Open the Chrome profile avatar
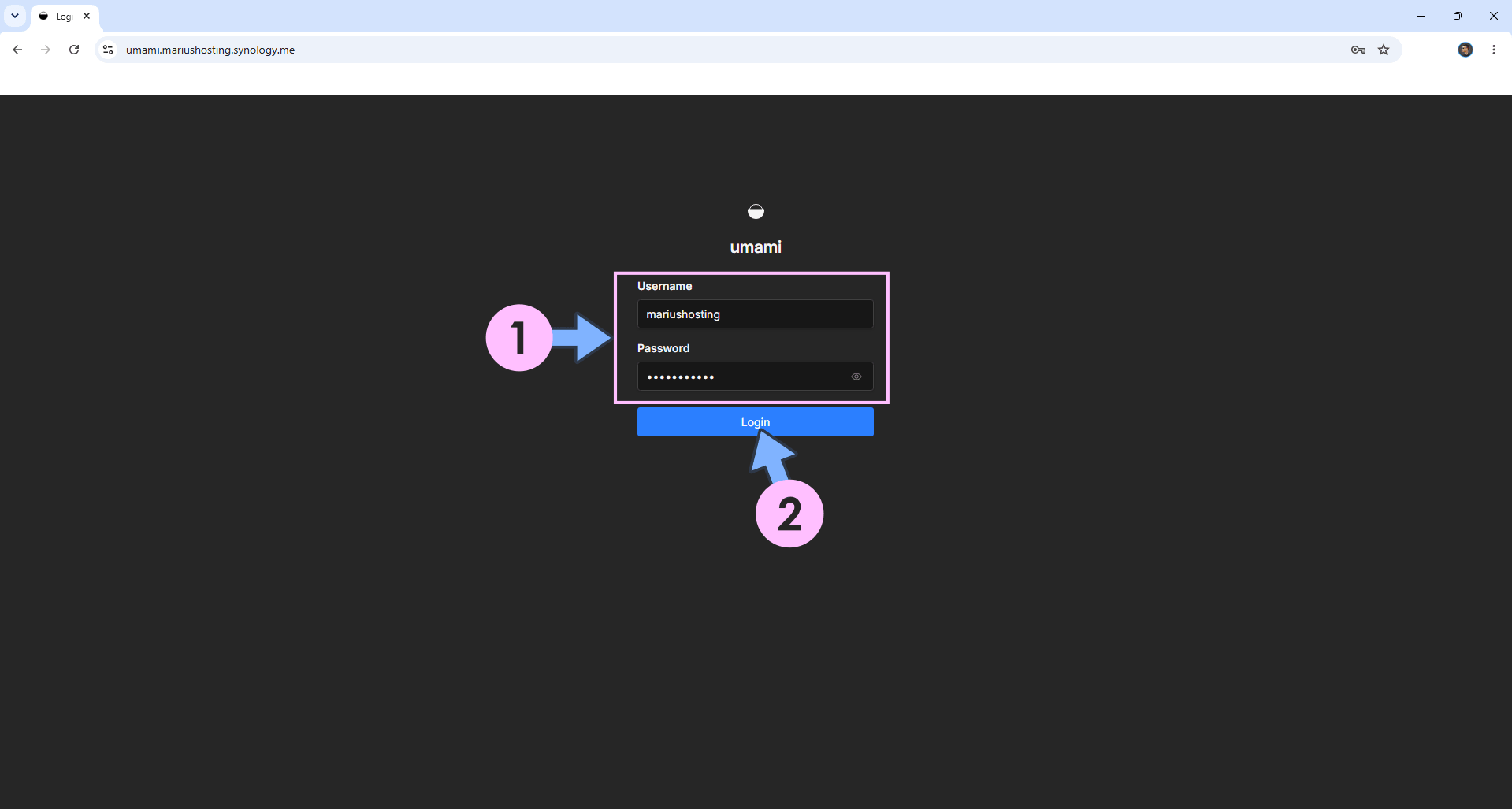 (1466, 50)
